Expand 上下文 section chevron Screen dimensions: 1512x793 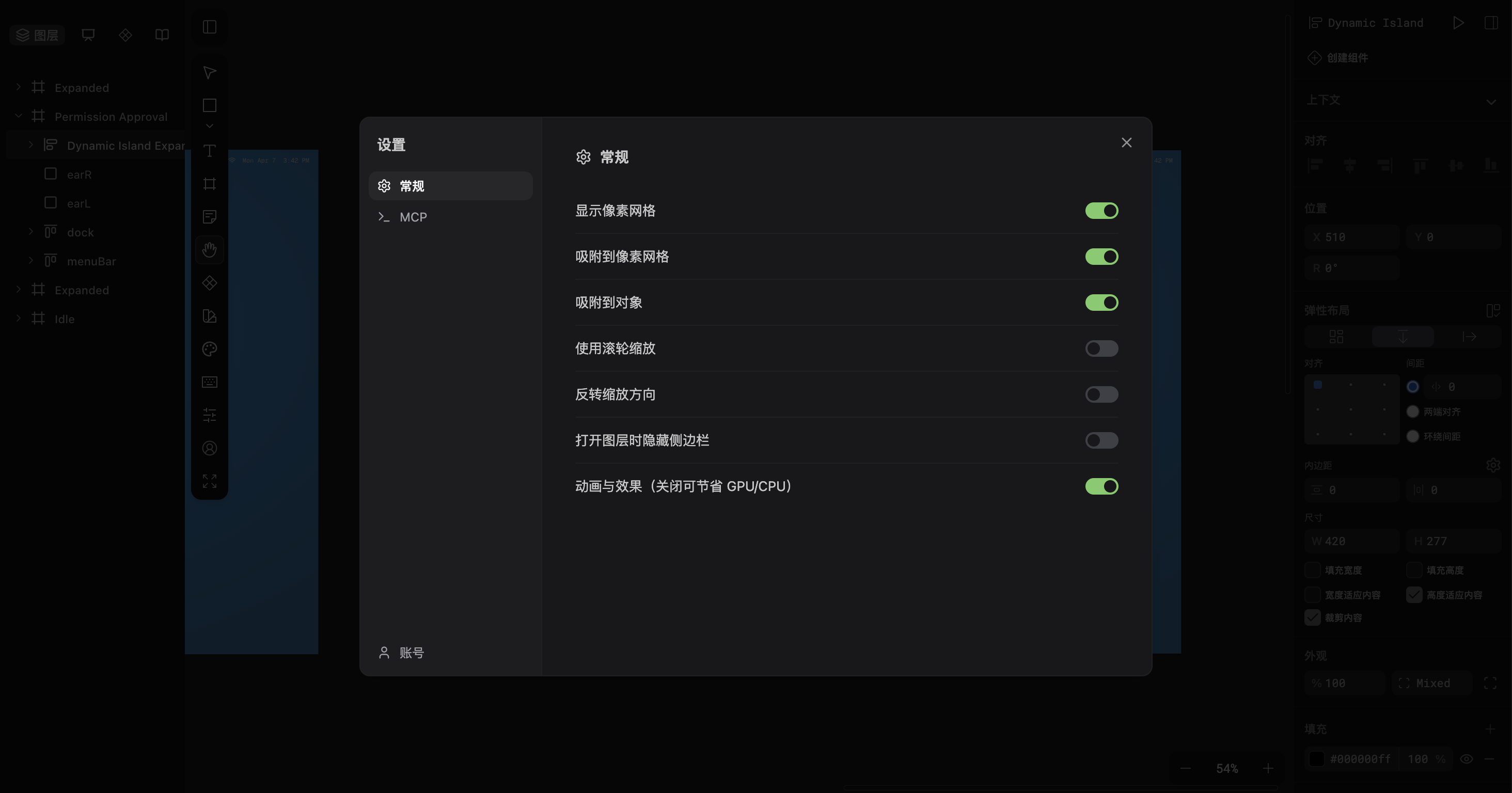(x=1491, y=101)
